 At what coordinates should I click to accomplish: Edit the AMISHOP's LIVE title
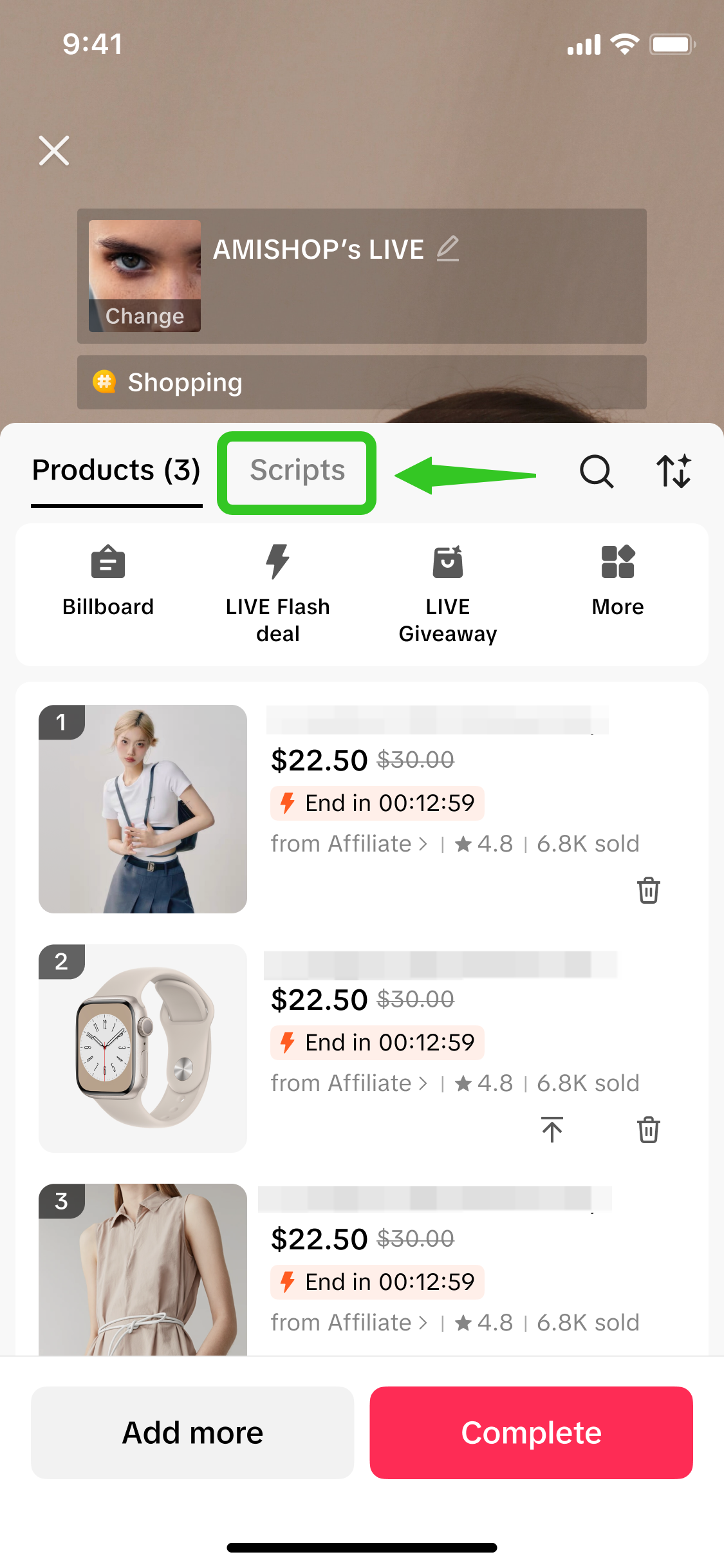click(x=448, y=248)
